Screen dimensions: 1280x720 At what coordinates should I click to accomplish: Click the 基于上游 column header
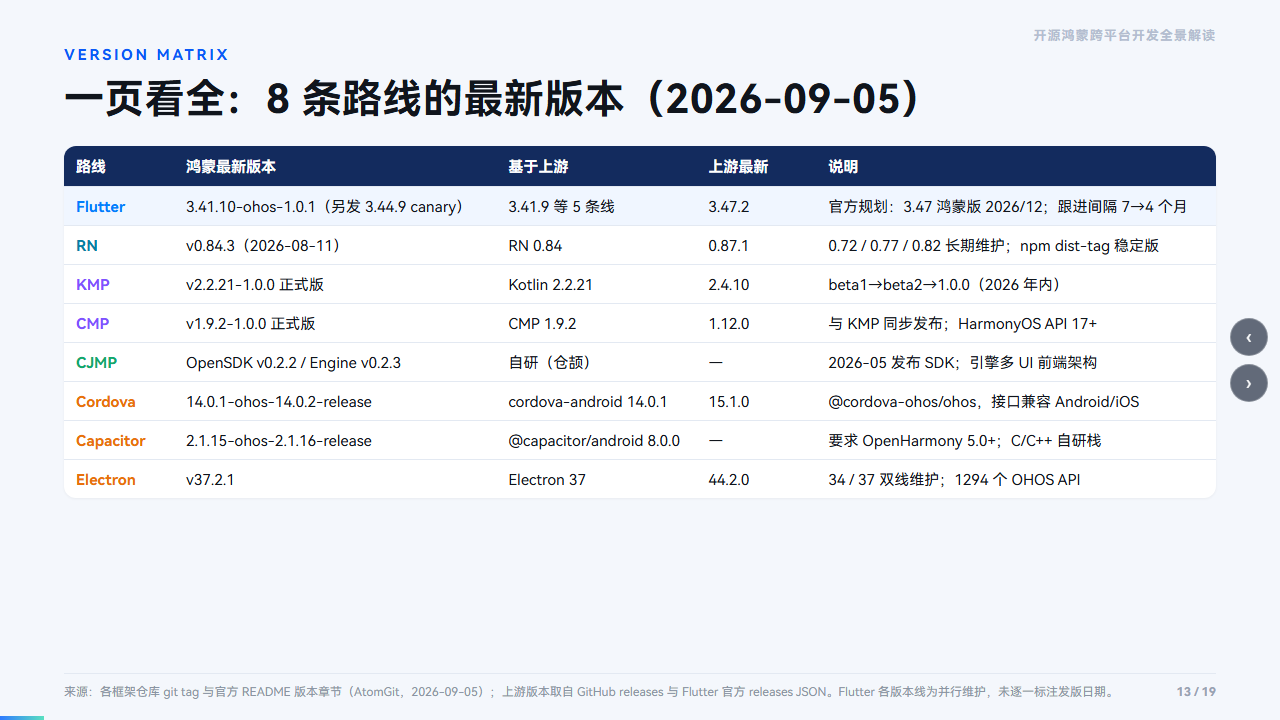click(538, 167)
